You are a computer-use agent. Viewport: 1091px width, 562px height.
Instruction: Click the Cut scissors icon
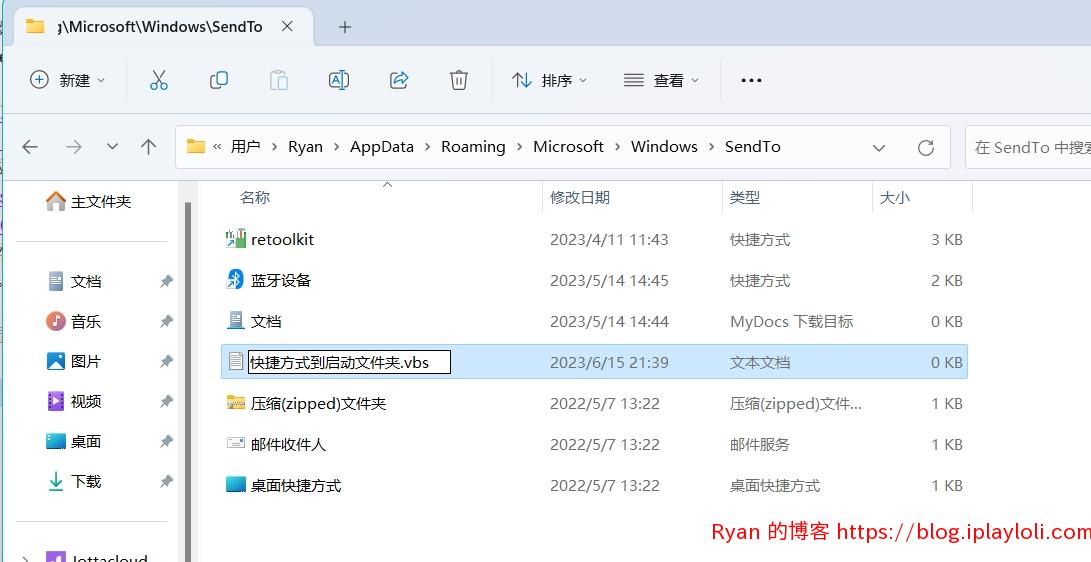(159, 80)
